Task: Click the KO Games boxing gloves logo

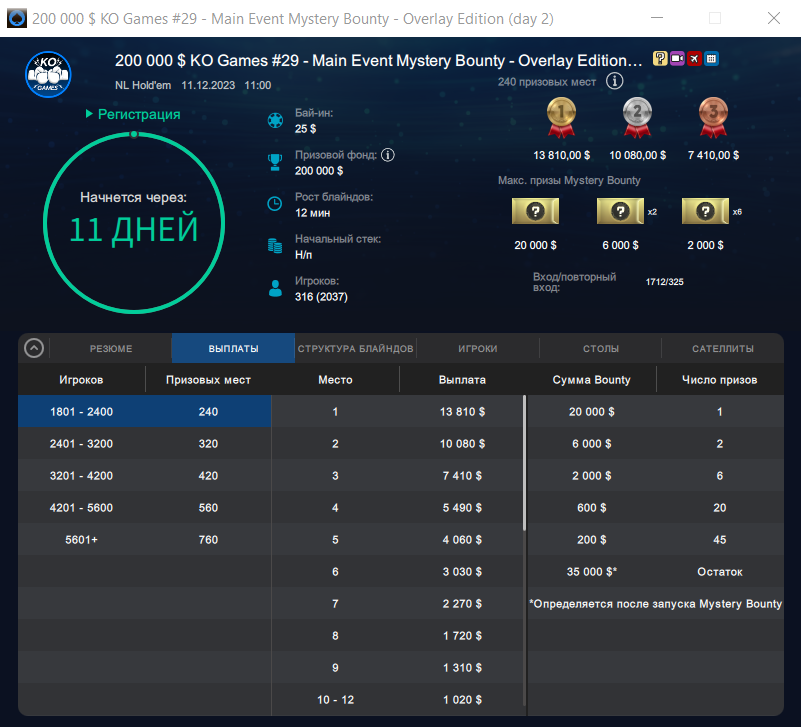Action: pos(48,75)
